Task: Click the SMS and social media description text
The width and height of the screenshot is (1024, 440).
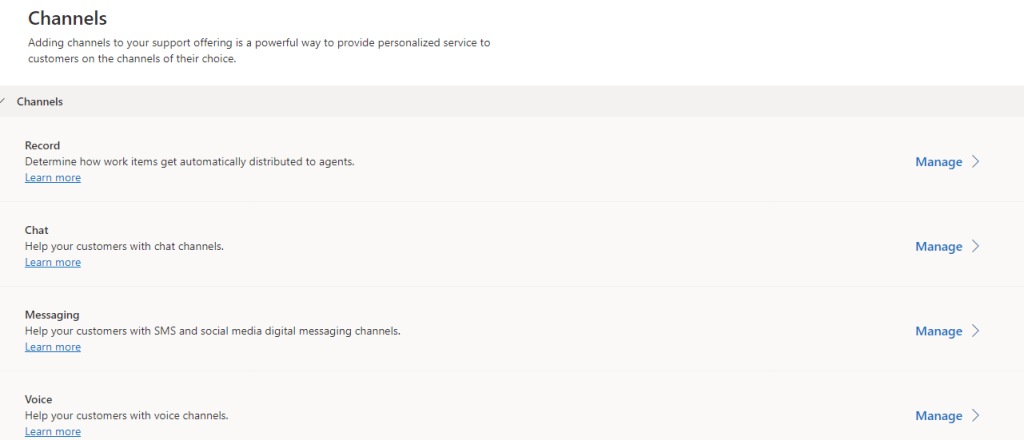Action: (212, 331)
